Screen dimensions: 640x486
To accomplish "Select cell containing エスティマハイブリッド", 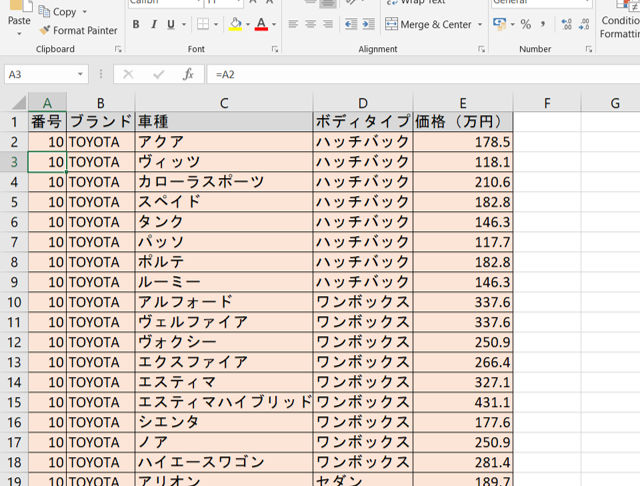I will pos(224,402).
